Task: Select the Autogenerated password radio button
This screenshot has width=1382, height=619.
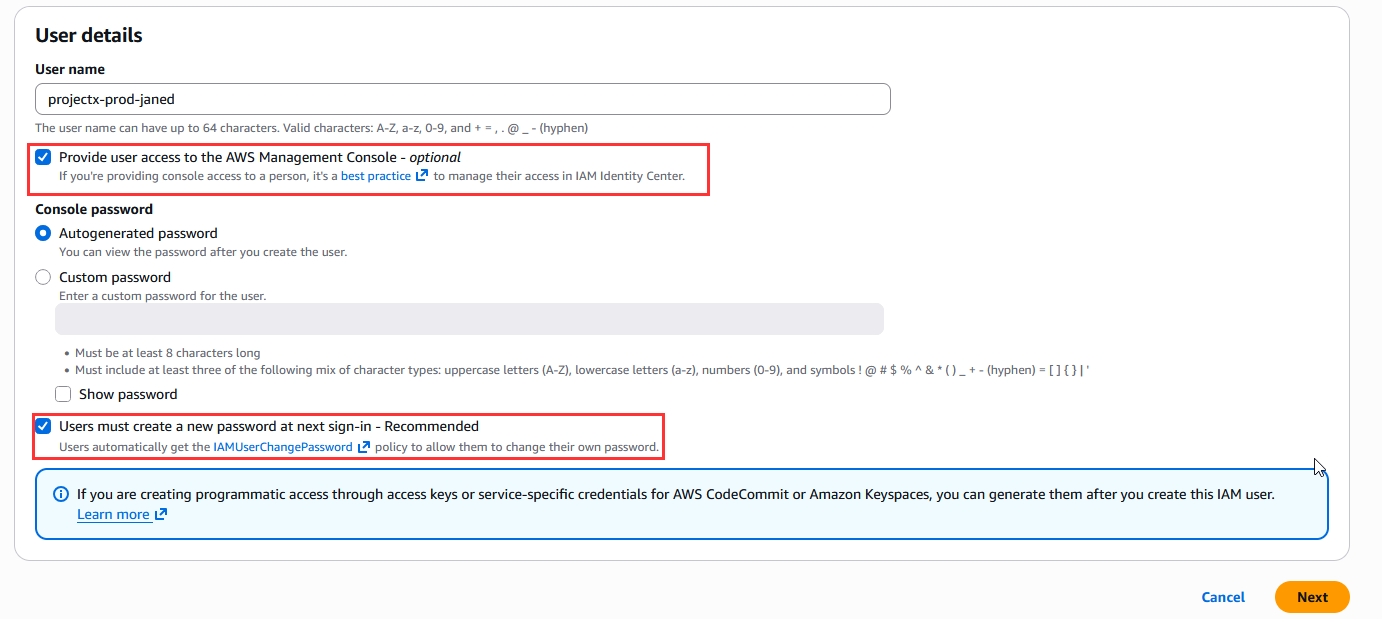Action: click(43, 233)
